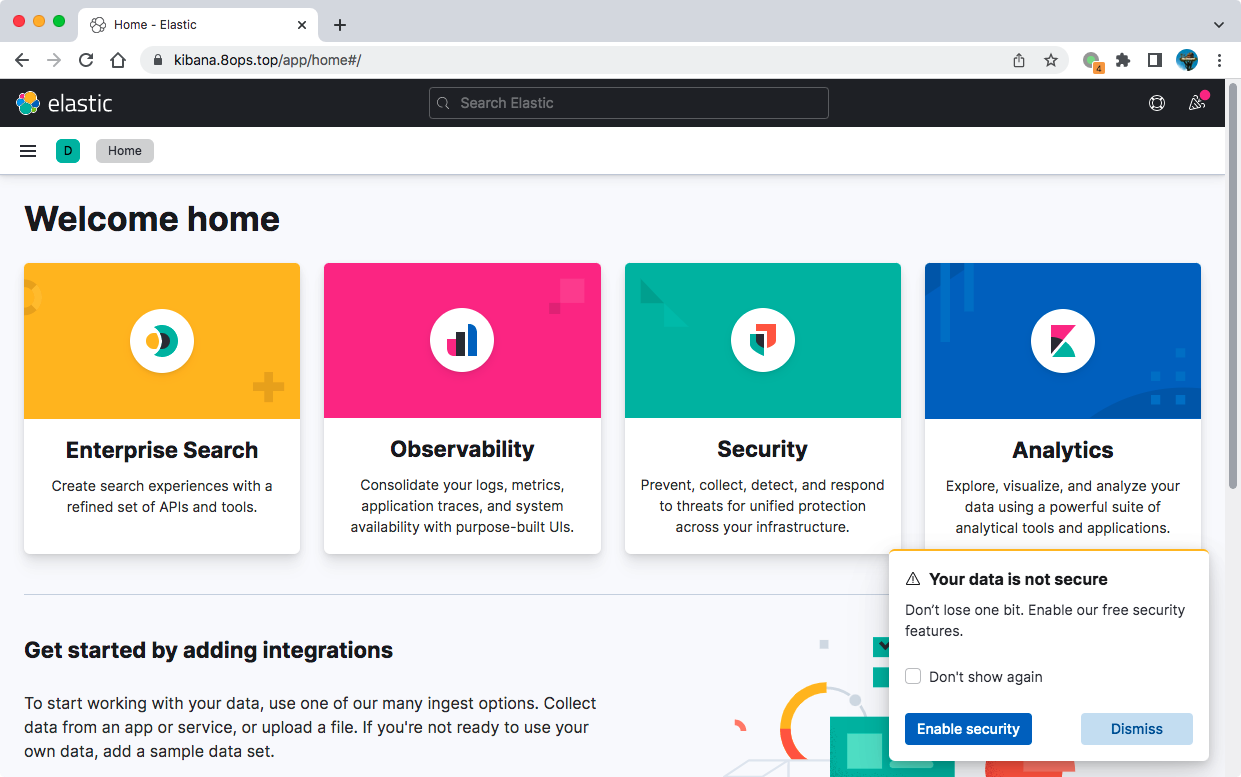The width and height of the screenshot is (1241, 777).
Task: Toggle the browser side panel
Action: (x=1155, y=60)
